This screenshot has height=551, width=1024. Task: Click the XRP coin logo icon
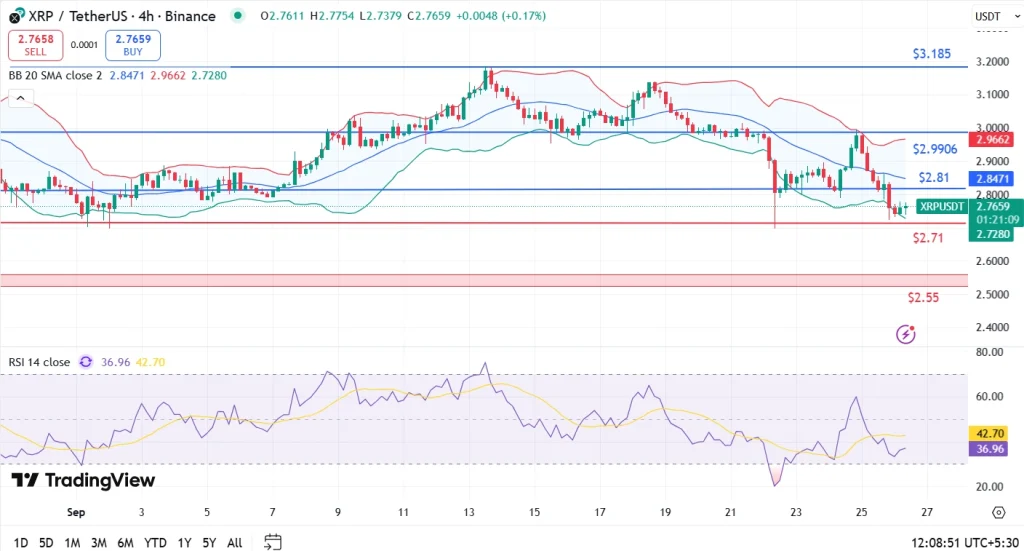click(16, 17)
